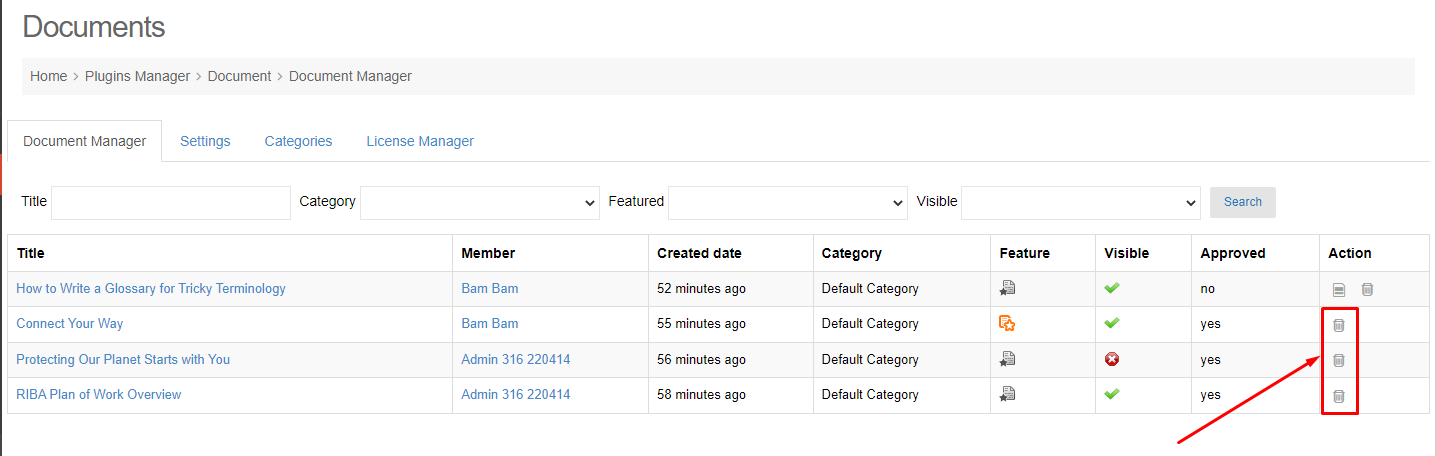Switch to the Settings tab
This screenshot has height=456, width=1436.
pos(205,141)
